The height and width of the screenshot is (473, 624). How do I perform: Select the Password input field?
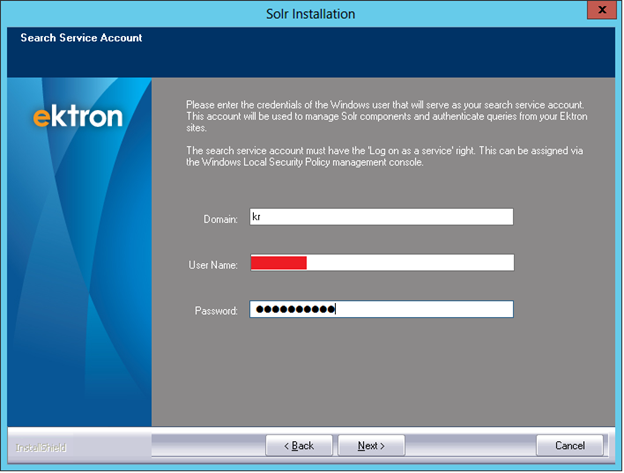420,310
